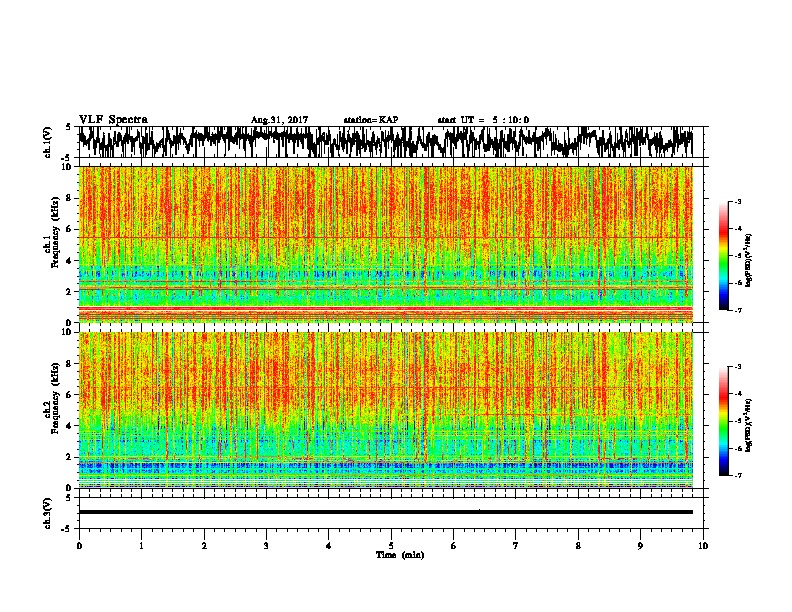Click the date label "Aug.31, 2017"
This screenshot has height=612, width=792.
279,120
